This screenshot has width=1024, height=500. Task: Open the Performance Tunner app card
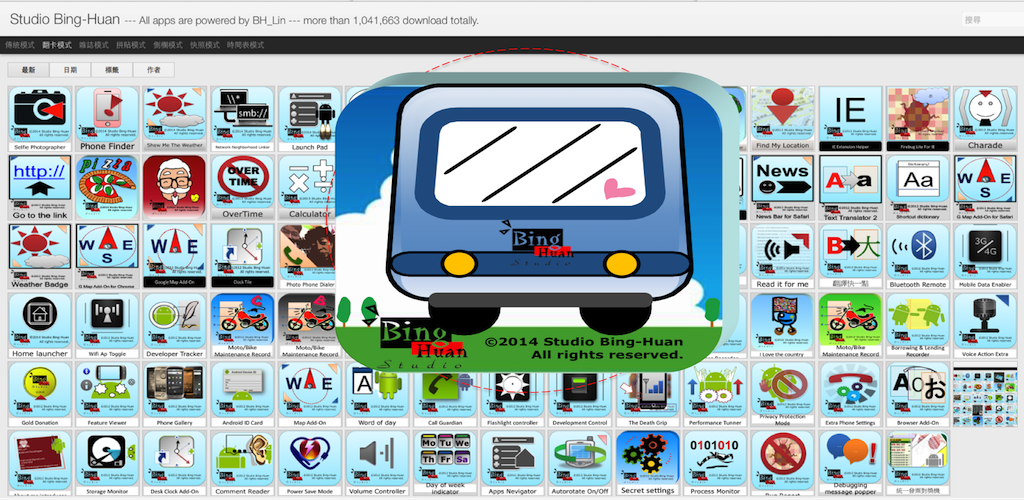[x=715, y=394]
